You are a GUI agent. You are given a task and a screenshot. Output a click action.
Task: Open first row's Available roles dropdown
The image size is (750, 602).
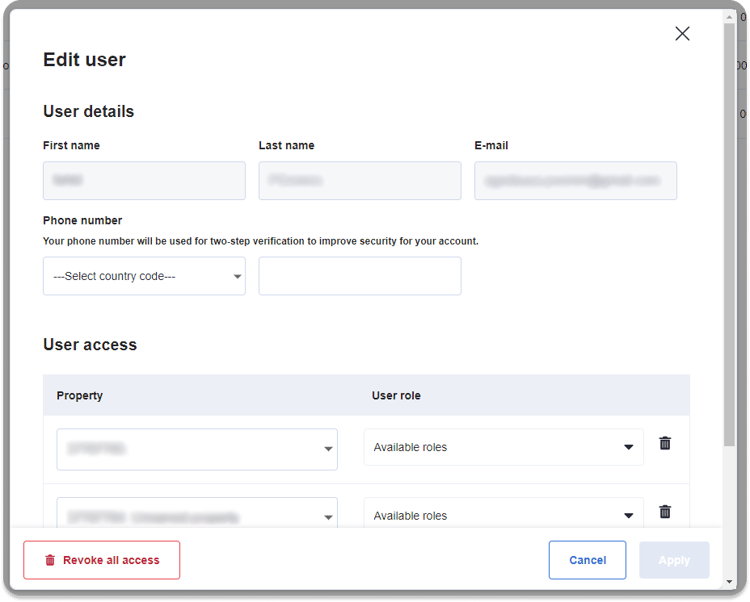503,447
